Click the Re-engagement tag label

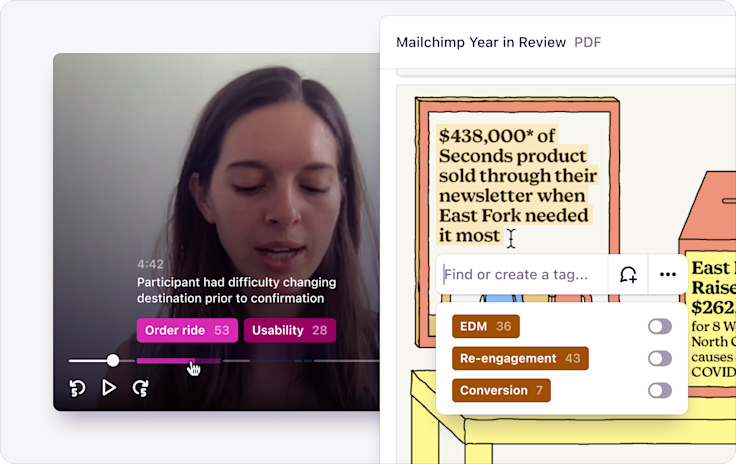(520, 358)
